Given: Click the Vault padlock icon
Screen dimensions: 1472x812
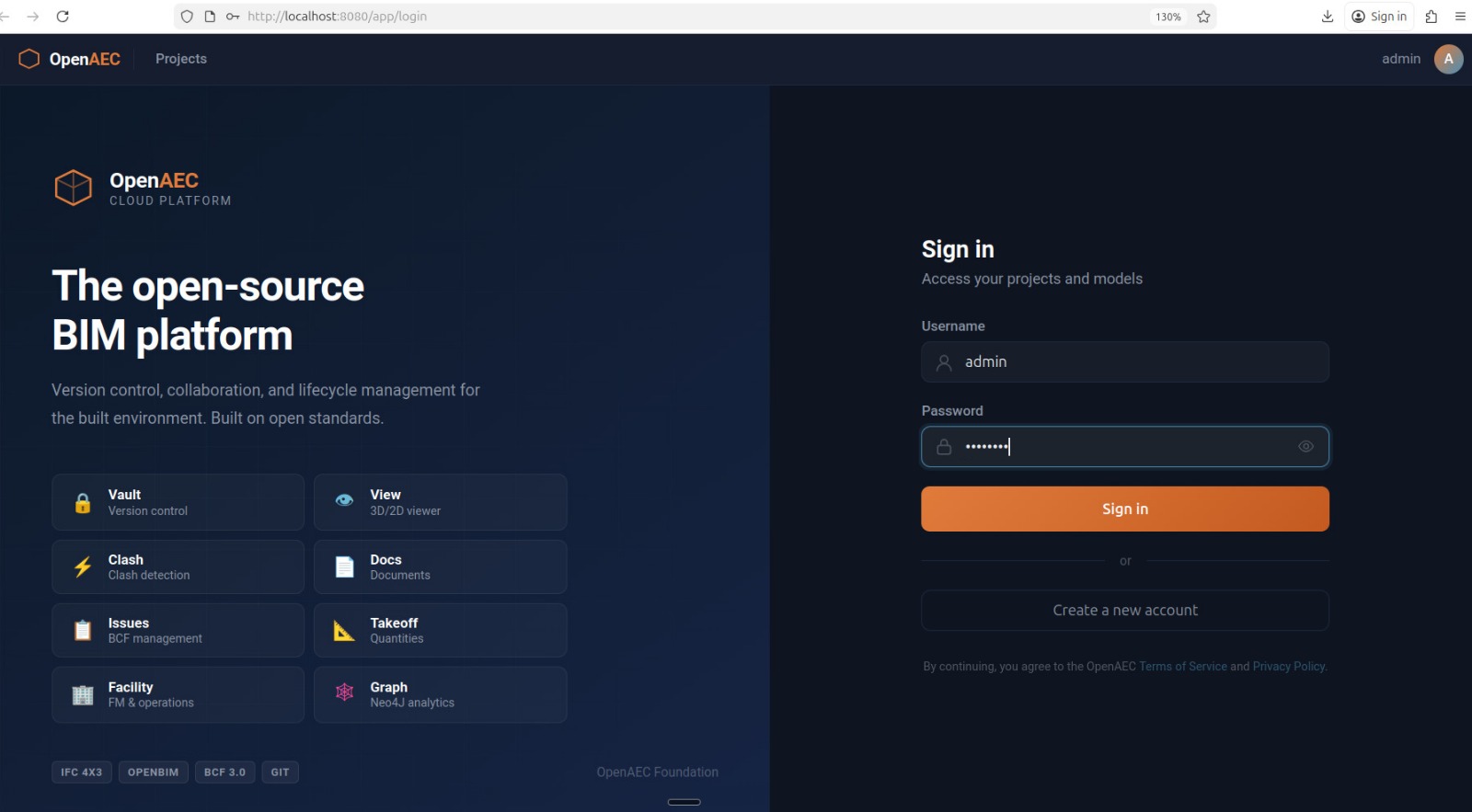Looking at the screenshot, I should [83, 503].
